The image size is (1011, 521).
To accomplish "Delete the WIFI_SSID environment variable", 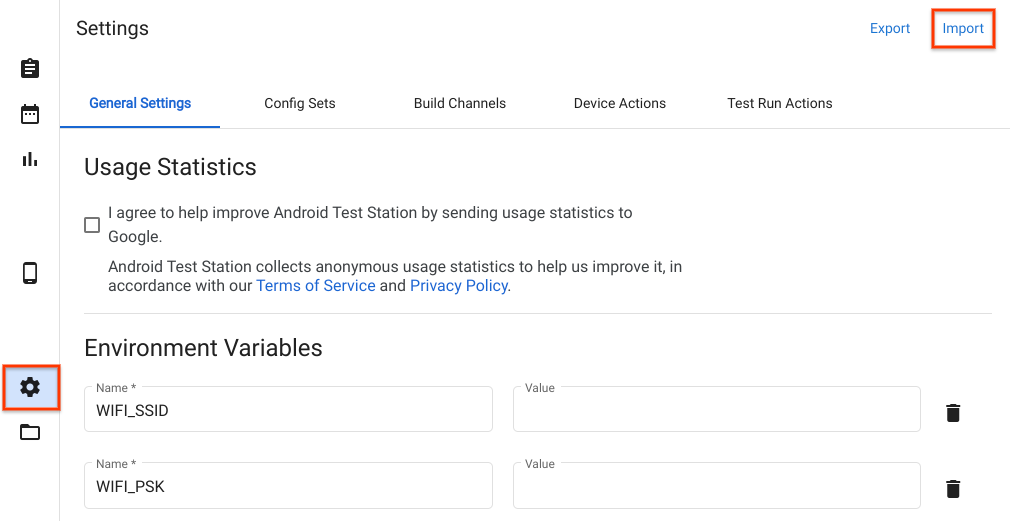I will 953,413.
